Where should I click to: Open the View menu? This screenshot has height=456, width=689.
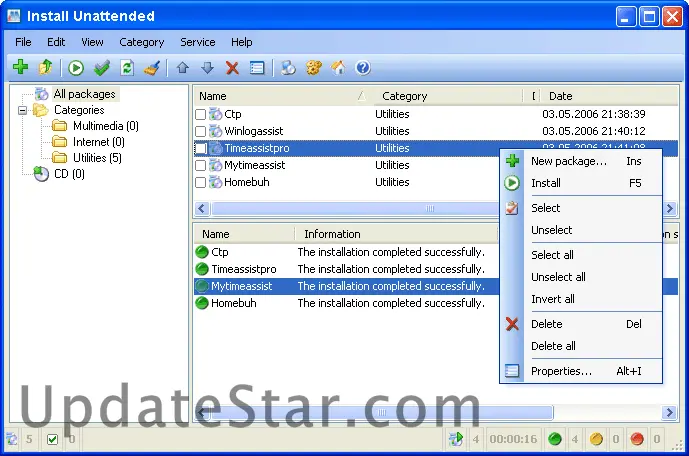[92, 42]
